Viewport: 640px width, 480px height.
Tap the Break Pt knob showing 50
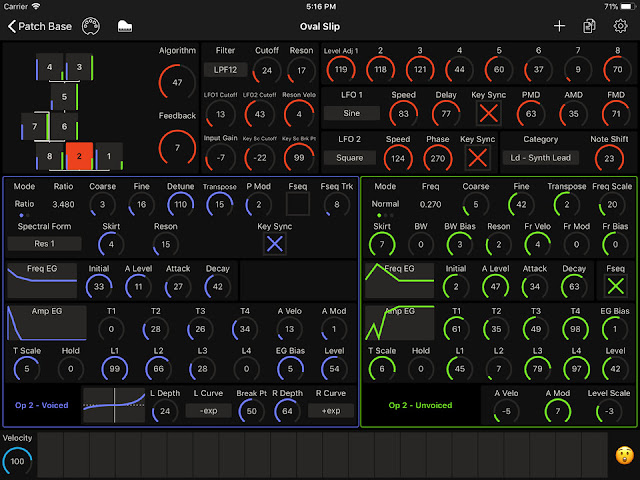click(251, 411)
